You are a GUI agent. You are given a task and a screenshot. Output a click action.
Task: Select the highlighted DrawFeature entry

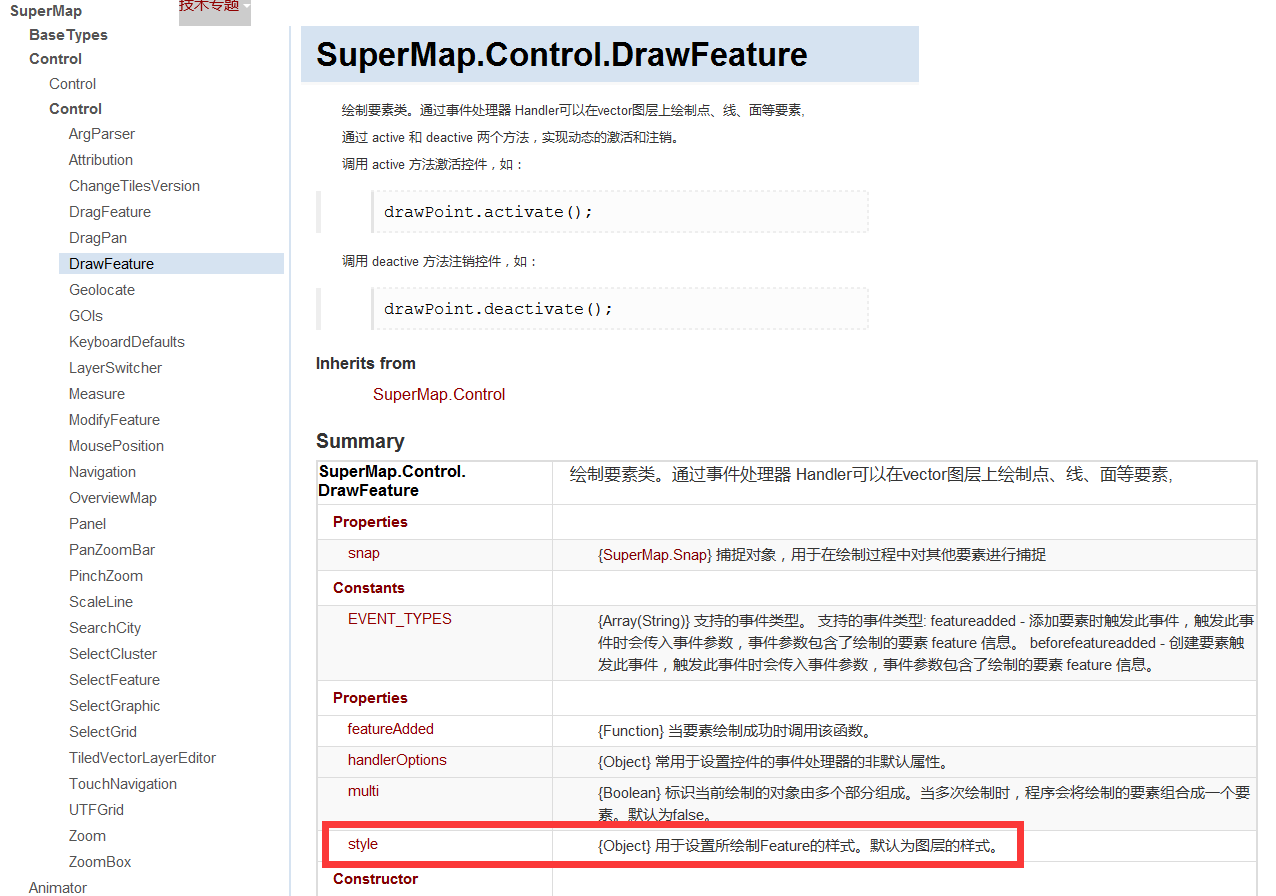[171, 264]
